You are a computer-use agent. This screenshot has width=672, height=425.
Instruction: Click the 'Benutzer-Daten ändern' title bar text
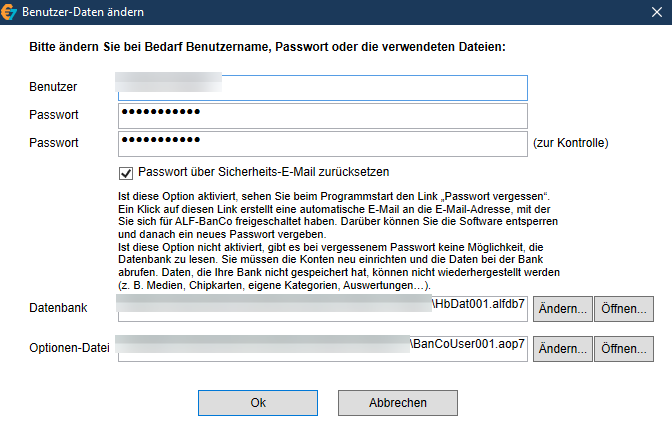(x=83, y=12)
